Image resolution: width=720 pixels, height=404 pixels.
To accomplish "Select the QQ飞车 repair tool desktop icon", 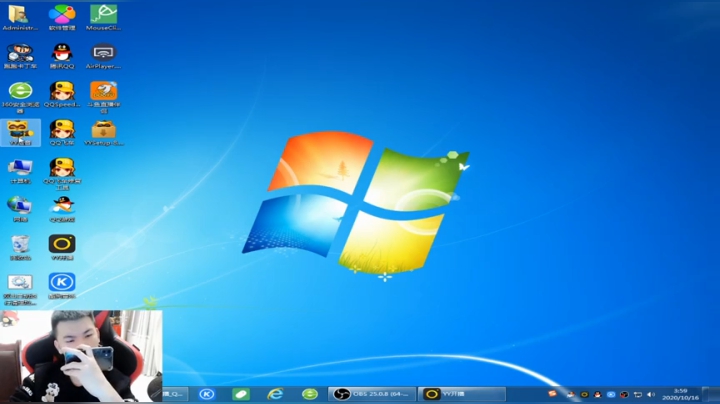I will click(x=62, y=174).
